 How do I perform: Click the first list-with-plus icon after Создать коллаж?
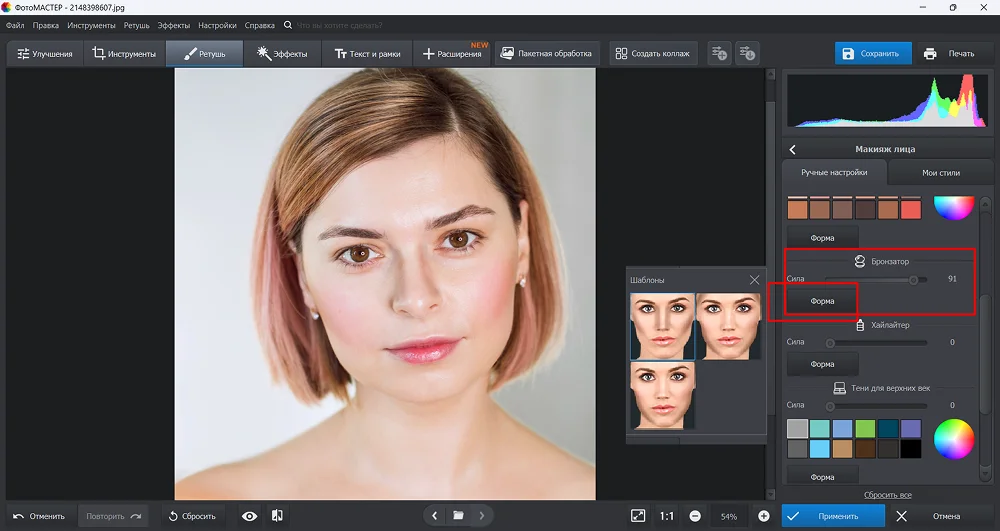pos(719,54)
